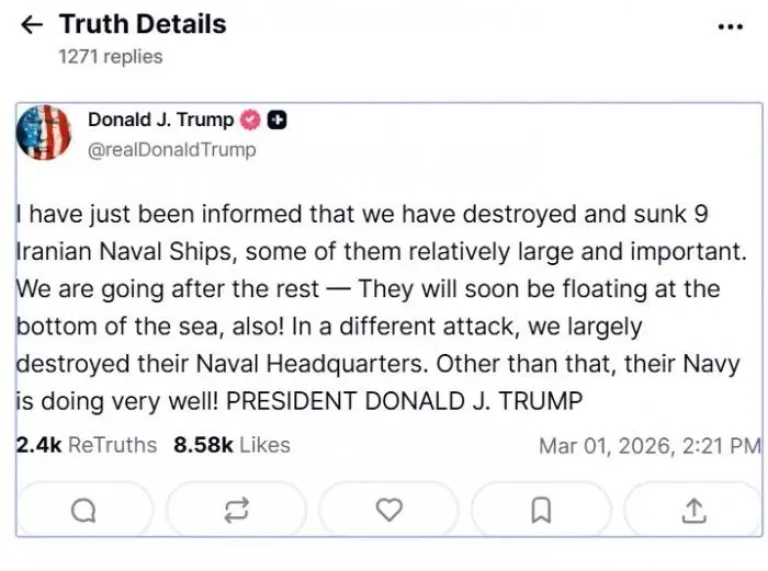
Task: Click the black plus badge beside name
Action: coord(279,121)
